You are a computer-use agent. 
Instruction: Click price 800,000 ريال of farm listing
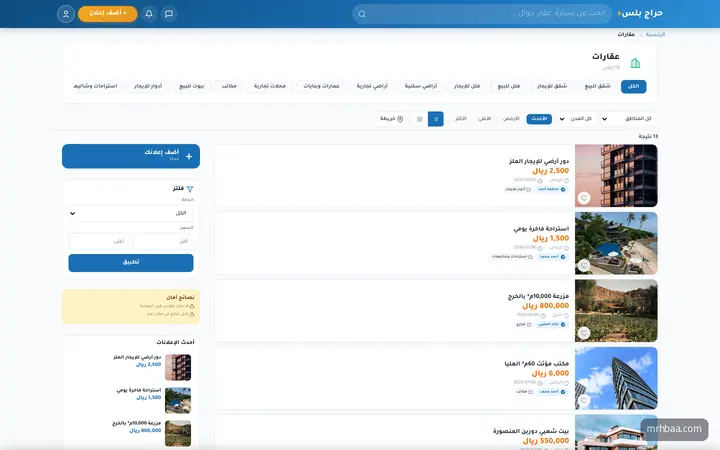pyautogui.click(x=546, y=306)
